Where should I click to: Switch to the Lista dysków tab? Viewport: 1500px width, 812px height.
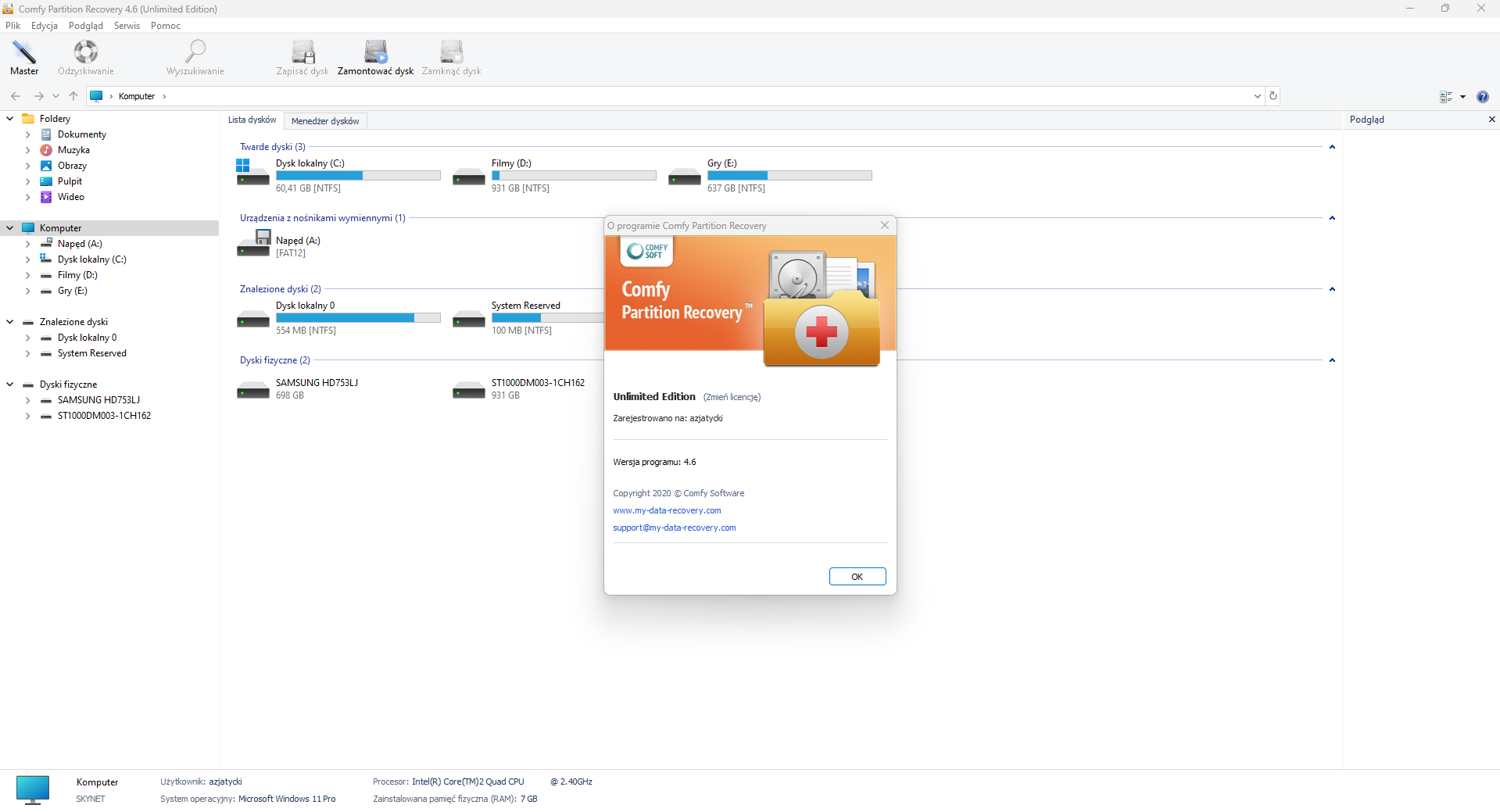tap(252, 120)
